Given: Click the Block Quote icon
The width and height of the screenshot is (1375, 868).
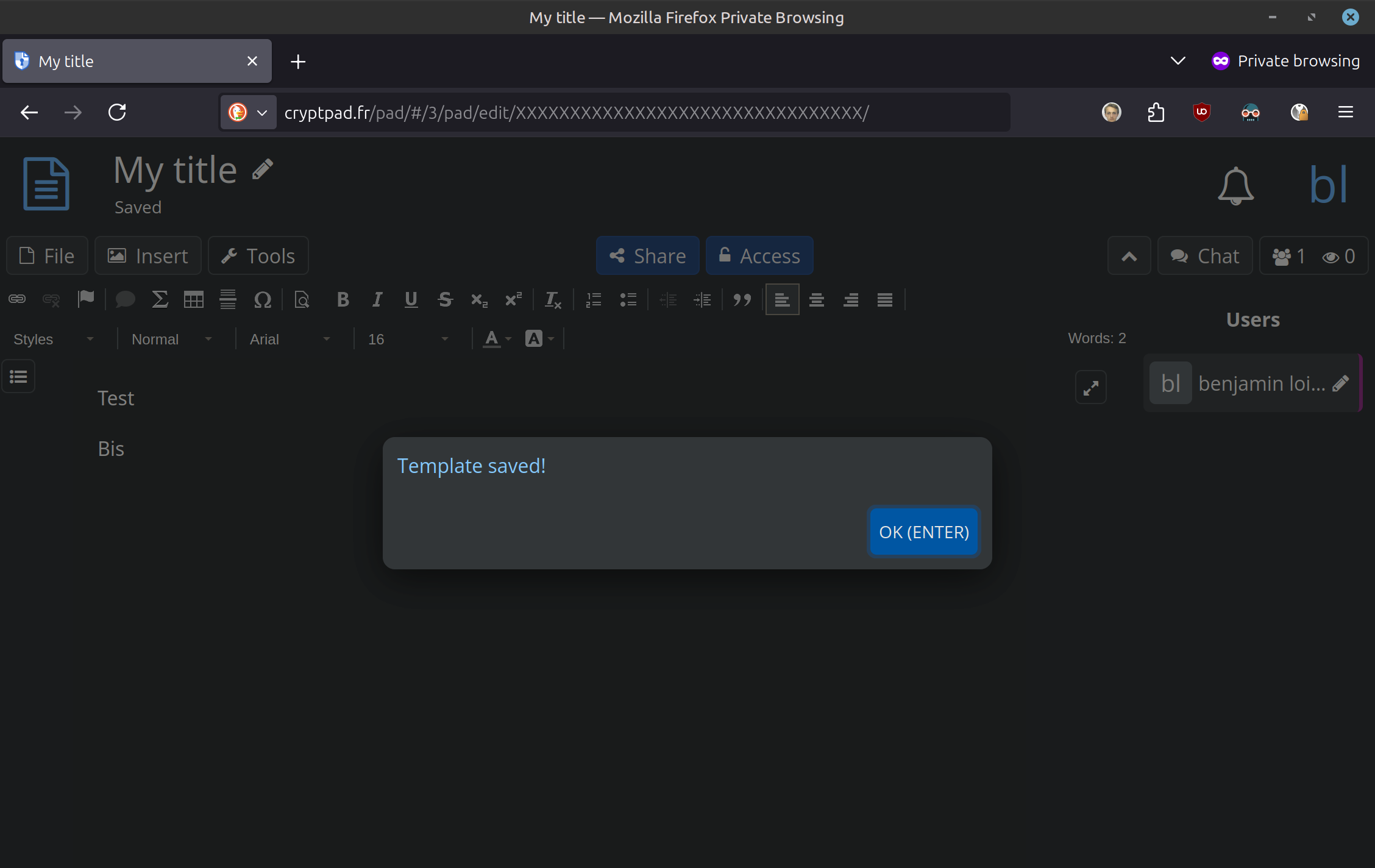Looking at the screenshot, I should tap(742, 299).
